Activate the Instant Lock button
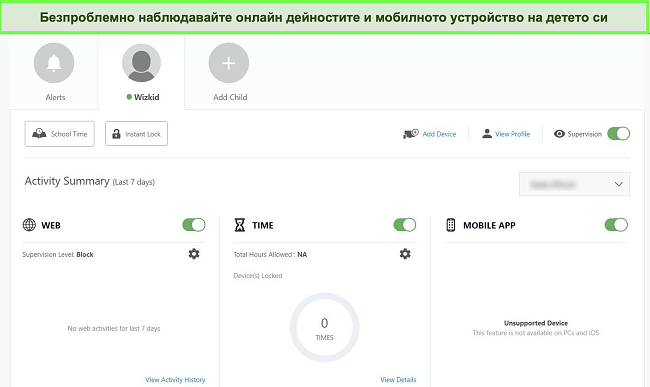 pos(136,134)
